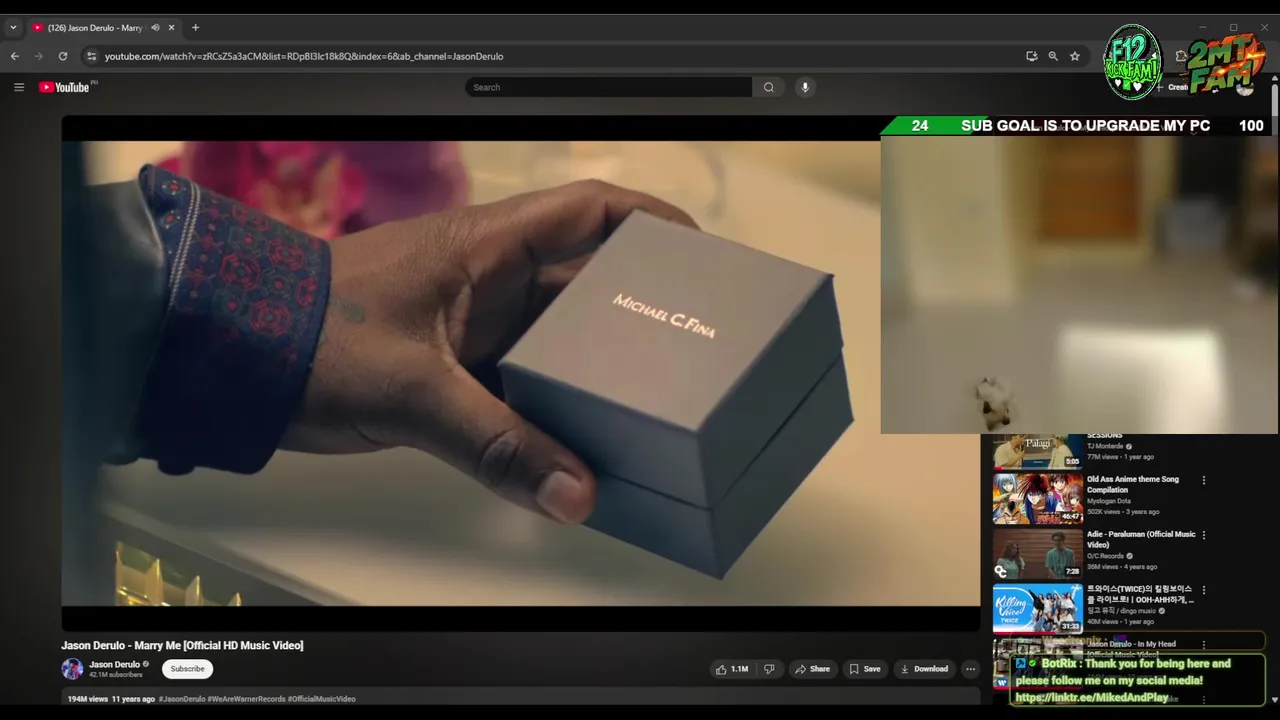Open Palagi thumbnail with 5:05 duration

point(1037,451)
